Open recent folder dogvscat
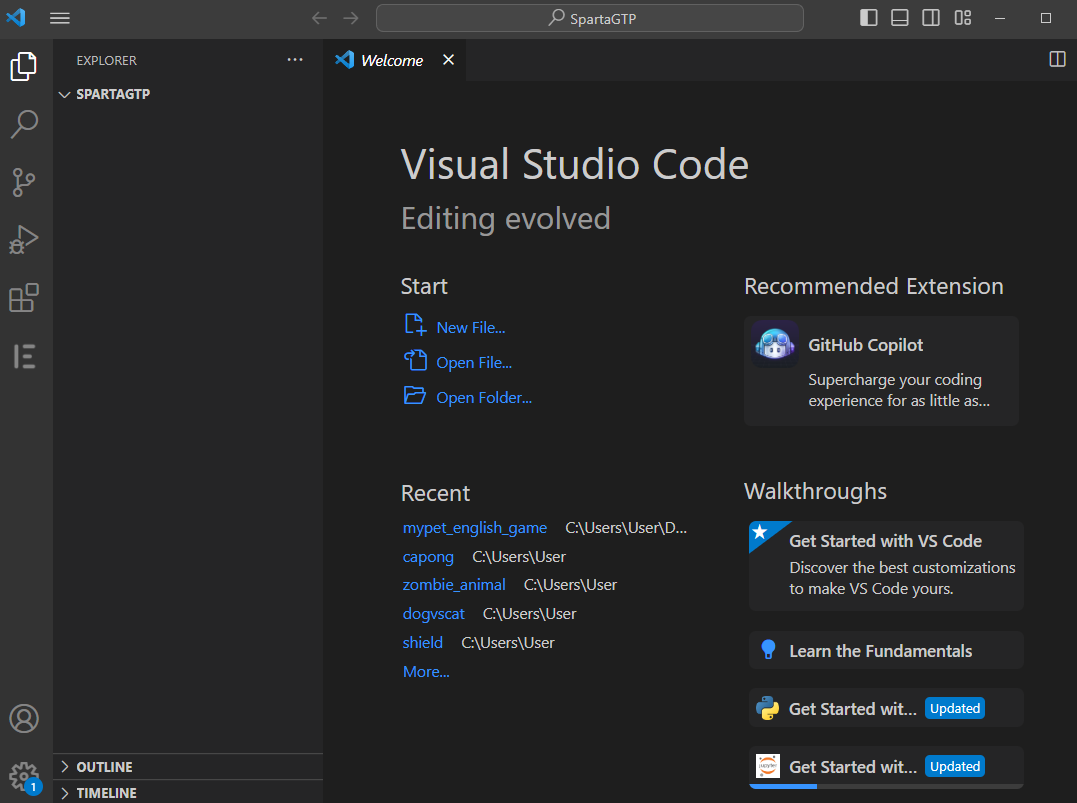This screenshot has width=1077, height=803. coord(433,613)
